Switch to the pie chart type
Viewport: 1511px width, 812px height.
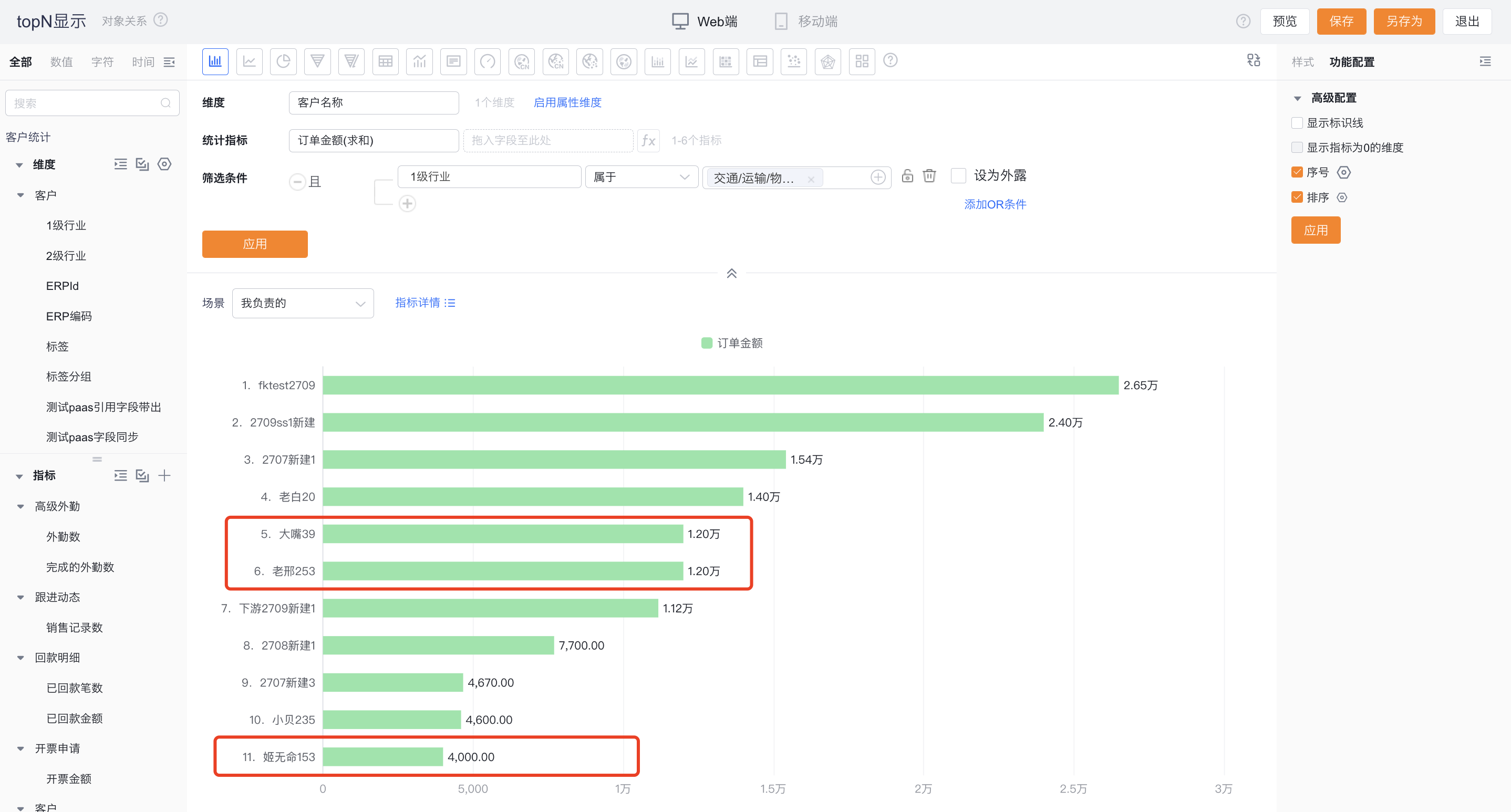(x=283, y=61)
